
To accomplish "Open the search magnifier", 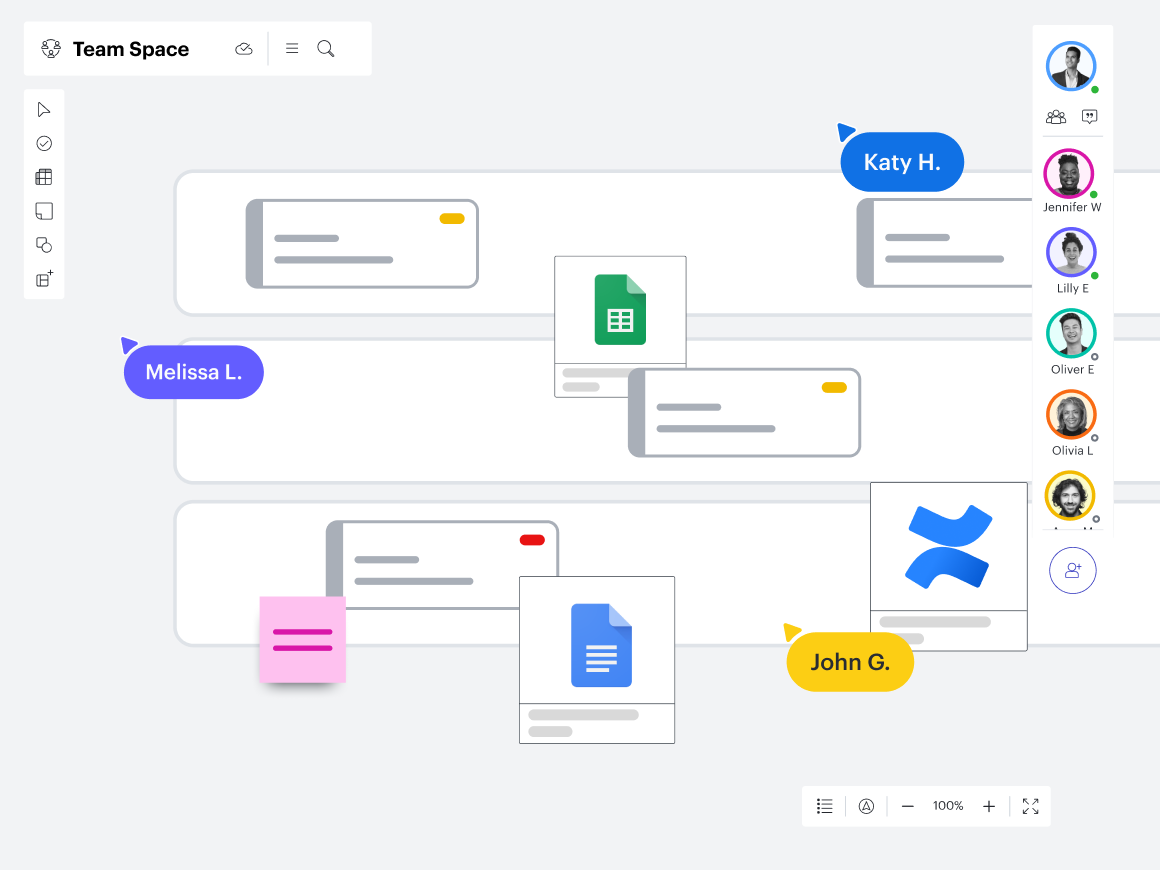I will point(326,49).
